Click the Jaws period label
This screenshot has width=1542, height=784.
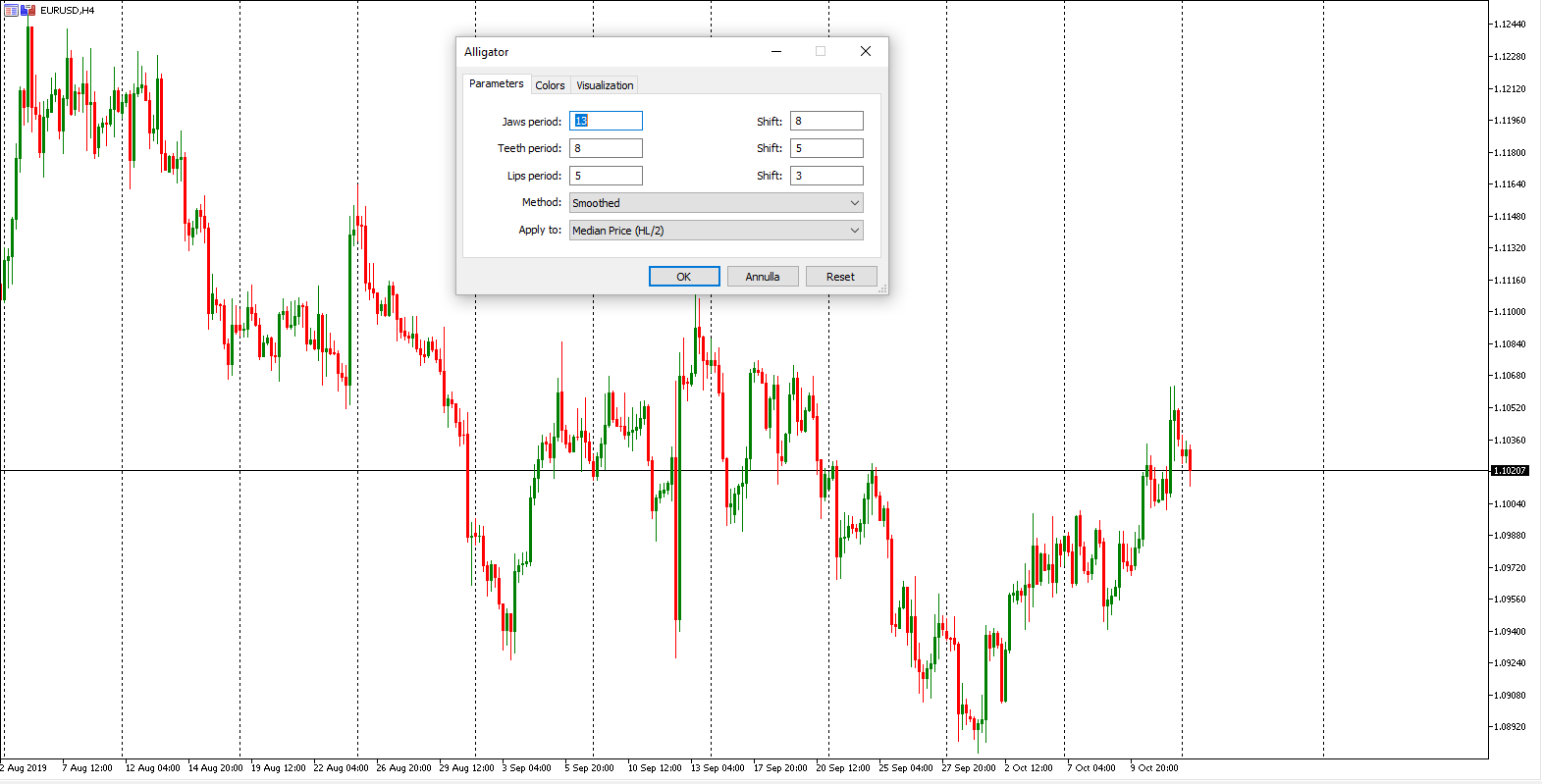[532, 122]
